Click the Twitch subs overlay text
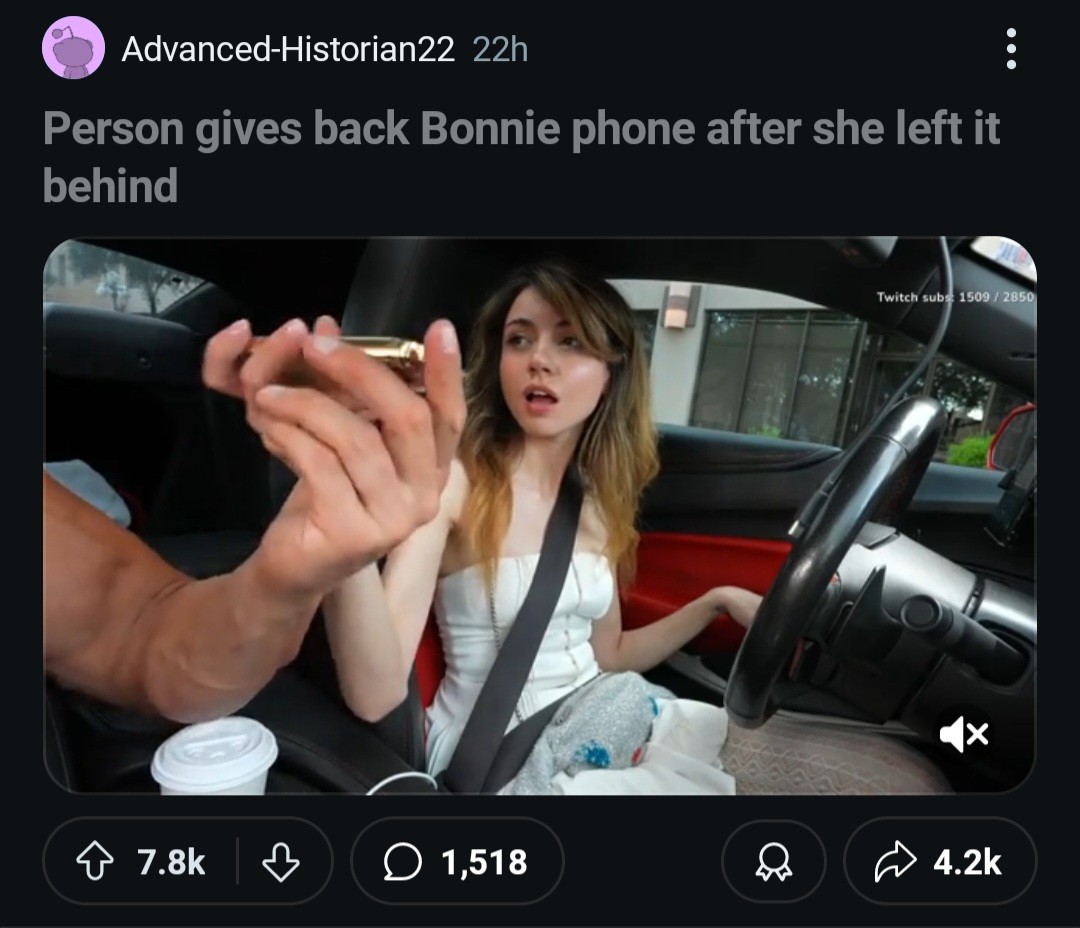Image resolution: width=1080 pixels, height=928 pixels. (955, 296)
